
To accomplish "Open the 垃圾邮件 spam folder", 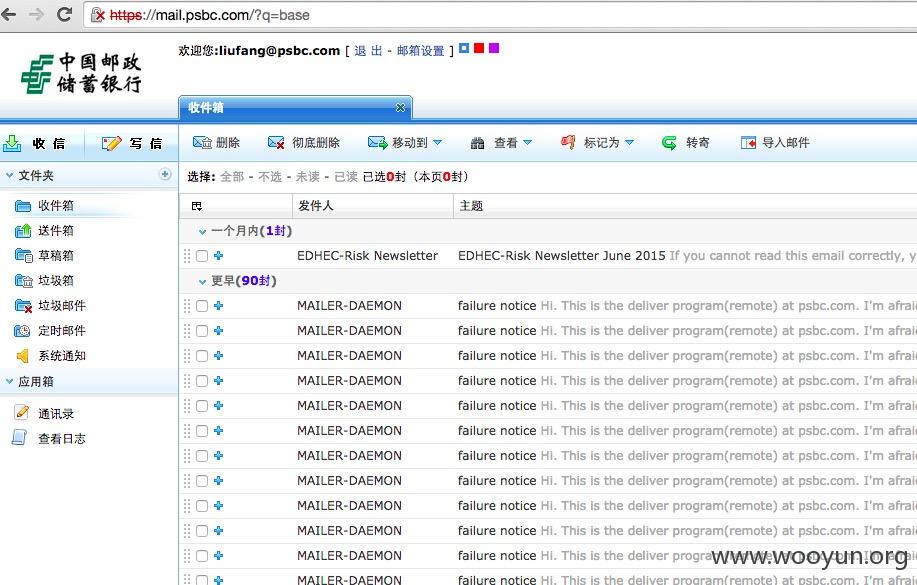I will [x=50, y=305].
